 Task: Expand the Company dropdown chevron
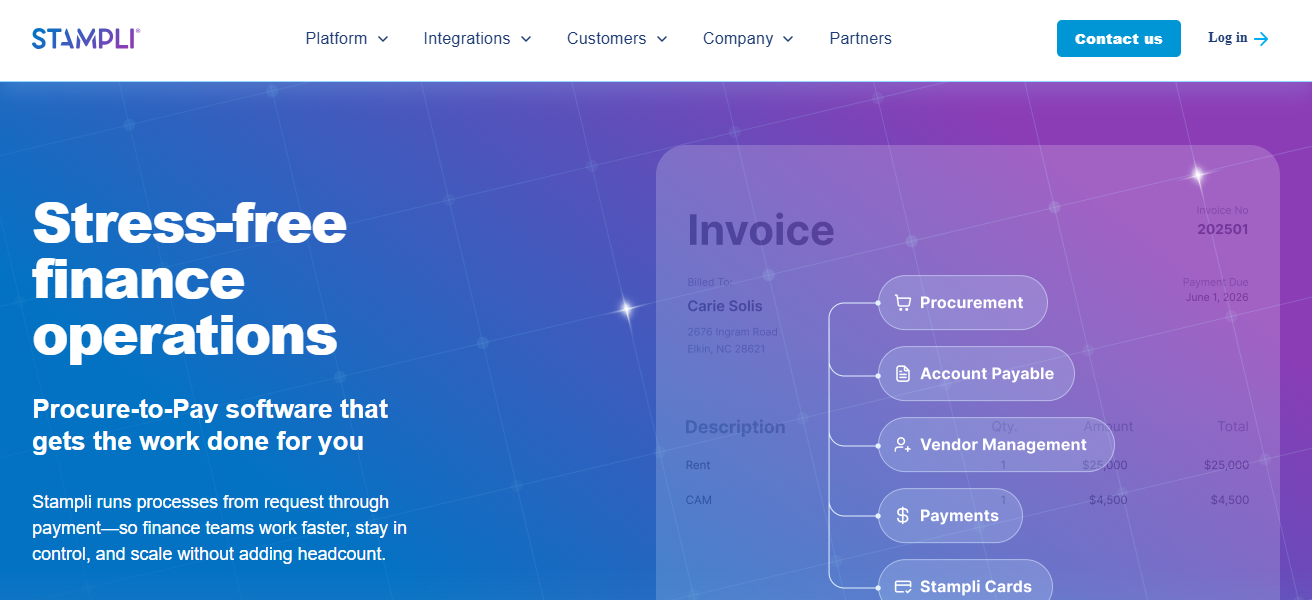[x=788, y=39]
